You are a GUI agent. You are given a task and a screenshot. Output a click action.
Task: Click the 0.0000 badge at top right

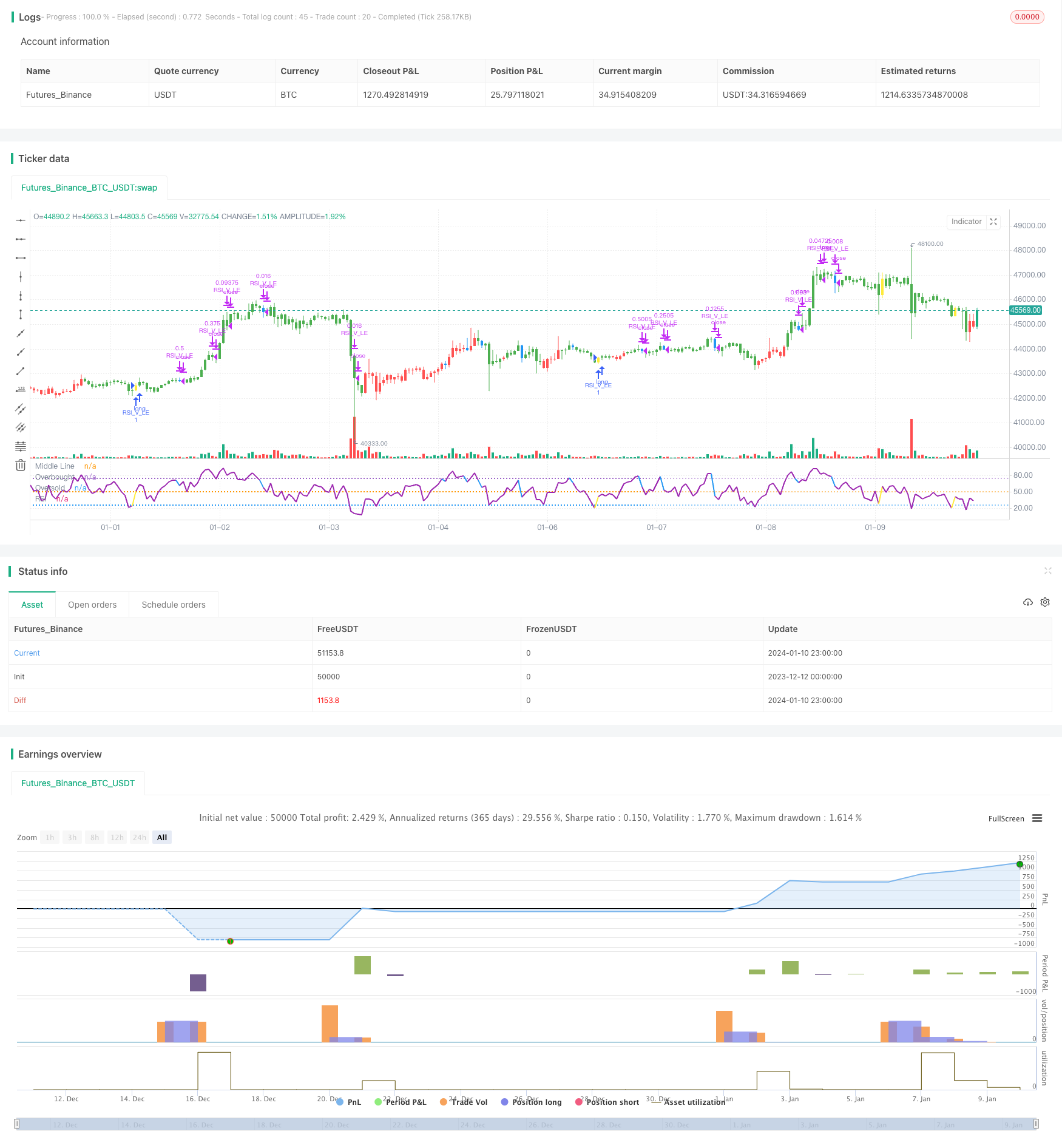click(1027, 17)
